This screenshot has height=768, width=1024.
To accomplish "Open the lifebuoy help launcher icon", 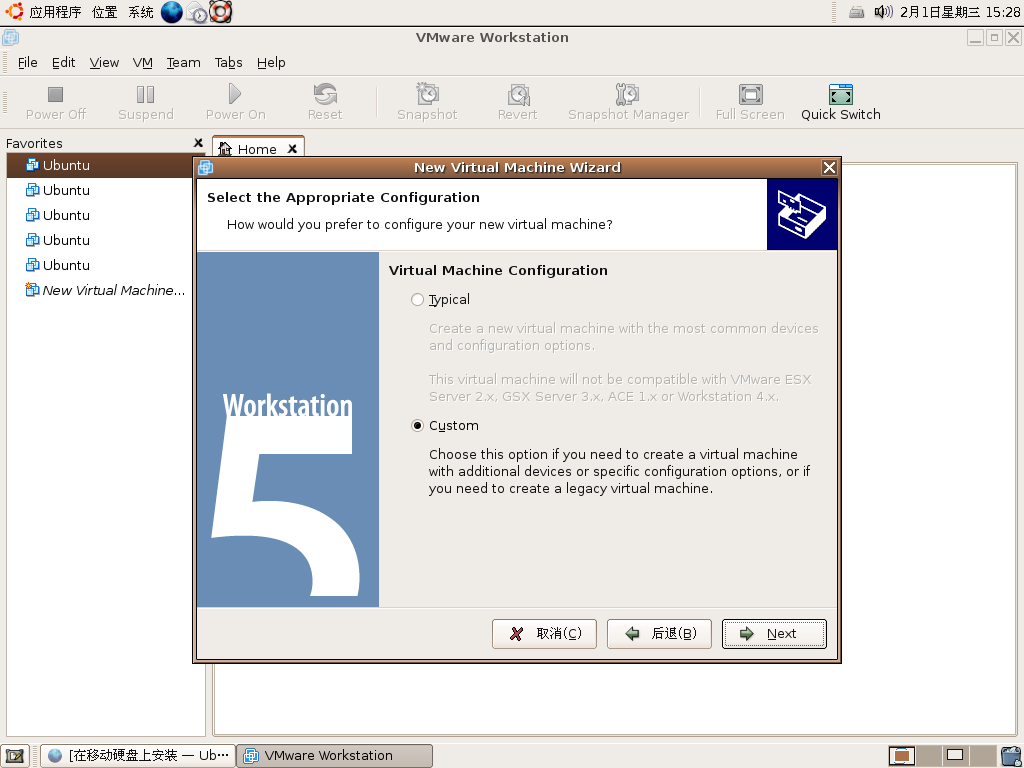I will (x=221, y=12).
